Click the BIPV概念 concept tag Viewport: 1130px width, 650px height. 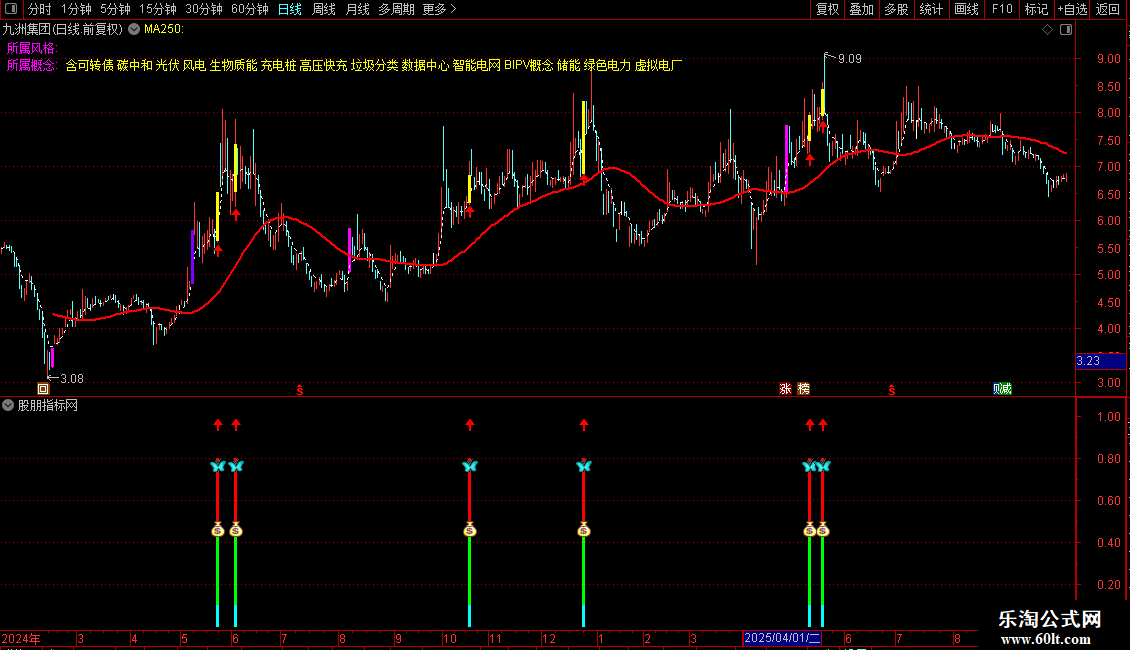coord(528,66)
